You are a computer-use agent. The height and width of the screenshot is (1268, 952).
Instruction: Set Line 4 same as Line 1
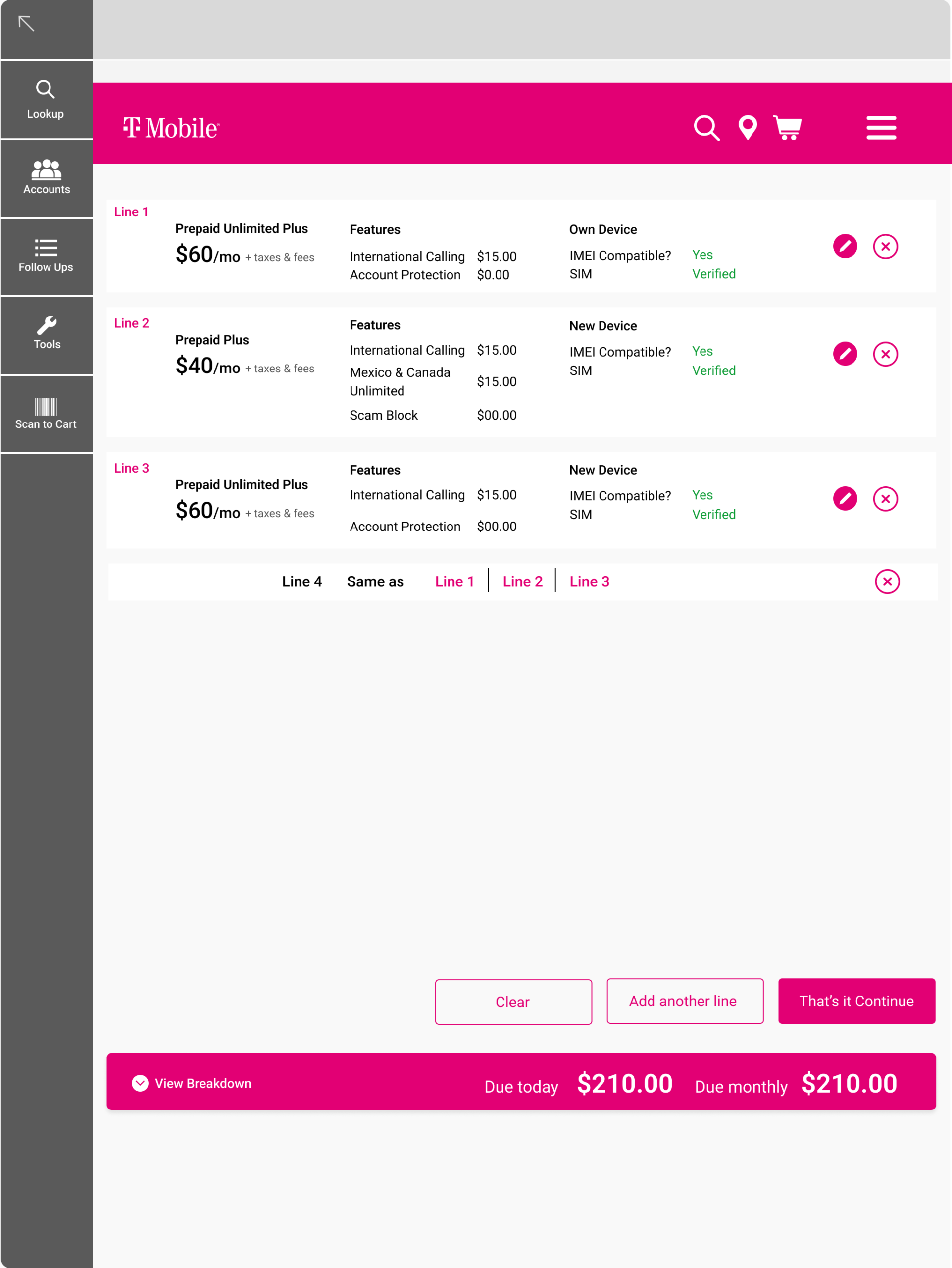click(x=454, y=581)
